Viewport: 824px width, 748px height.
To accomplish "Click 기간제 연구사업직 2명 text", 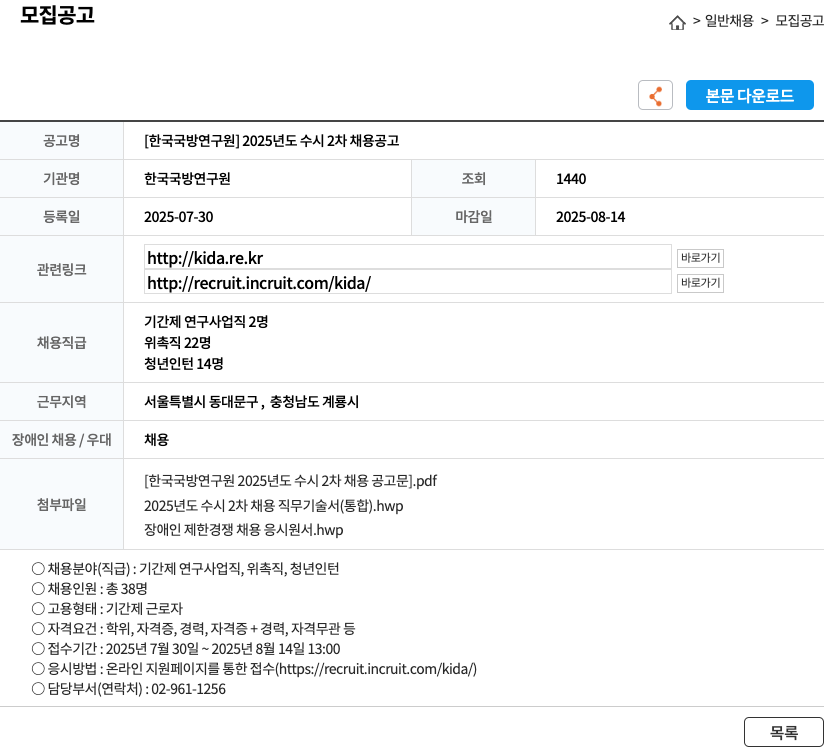I will 207,322.
